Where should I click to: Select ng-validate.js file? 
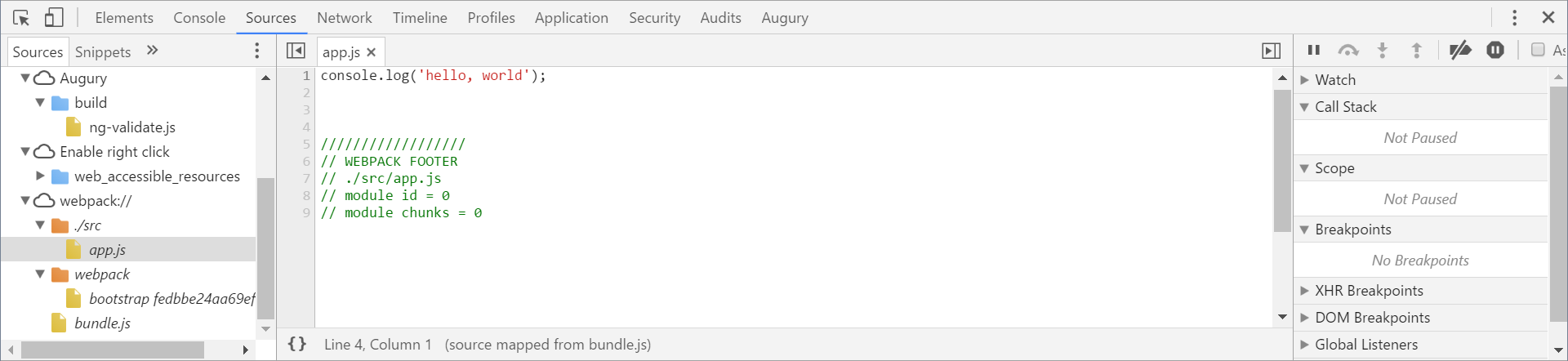(132, 127)
